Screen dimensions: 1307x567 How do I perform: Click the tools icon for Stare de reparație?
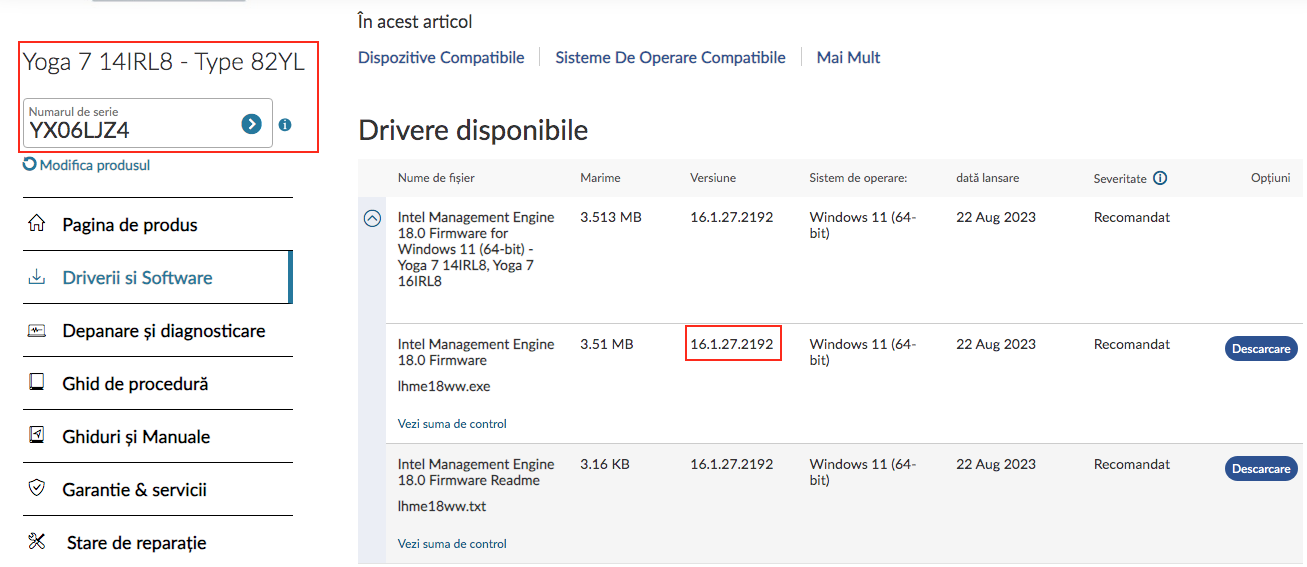coord(37,542)
